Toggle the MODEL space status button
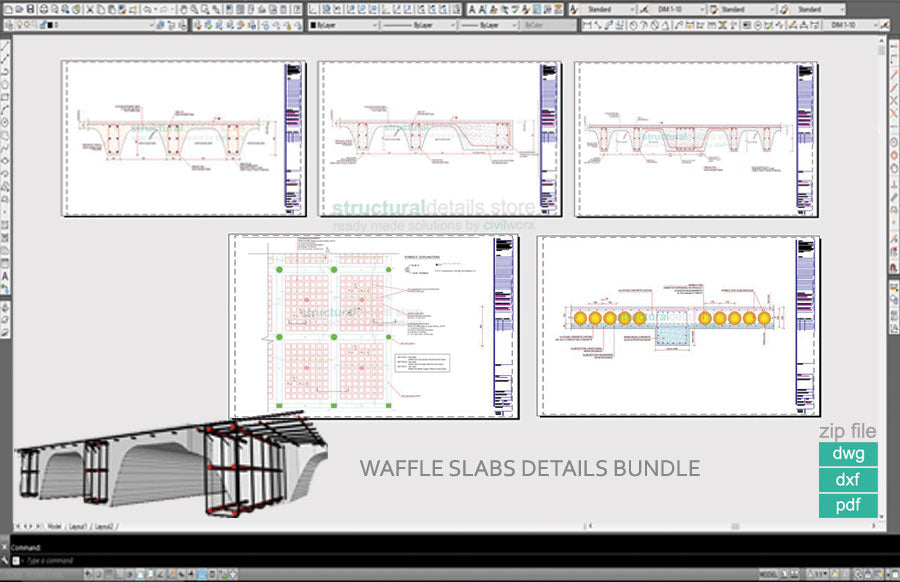 768,574
